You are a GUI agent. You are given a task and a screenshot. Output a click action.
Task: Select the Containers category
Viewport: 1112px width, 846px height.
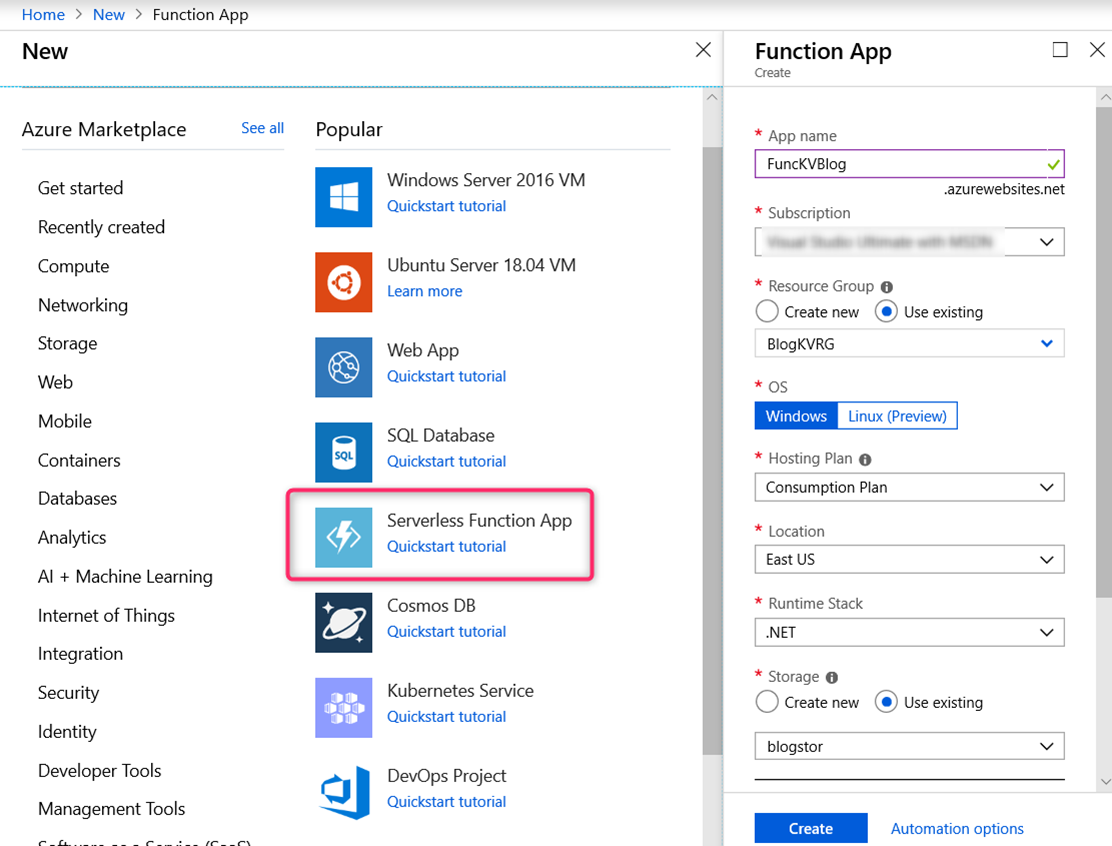click(79, 460)
